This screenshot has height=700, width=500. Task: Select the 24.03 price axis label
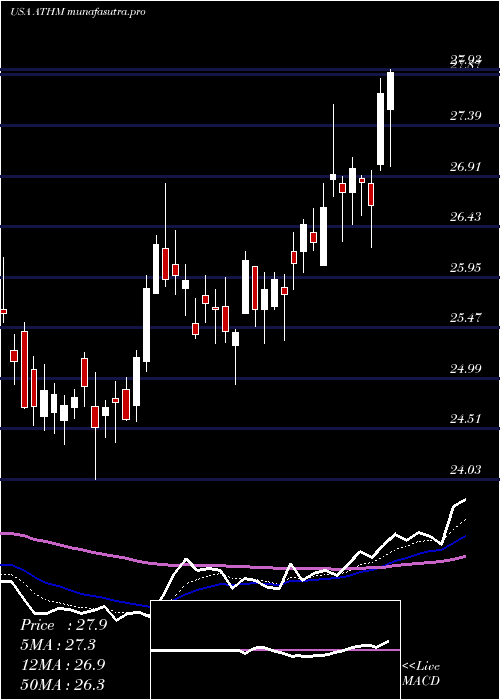(x=465, y=470)
